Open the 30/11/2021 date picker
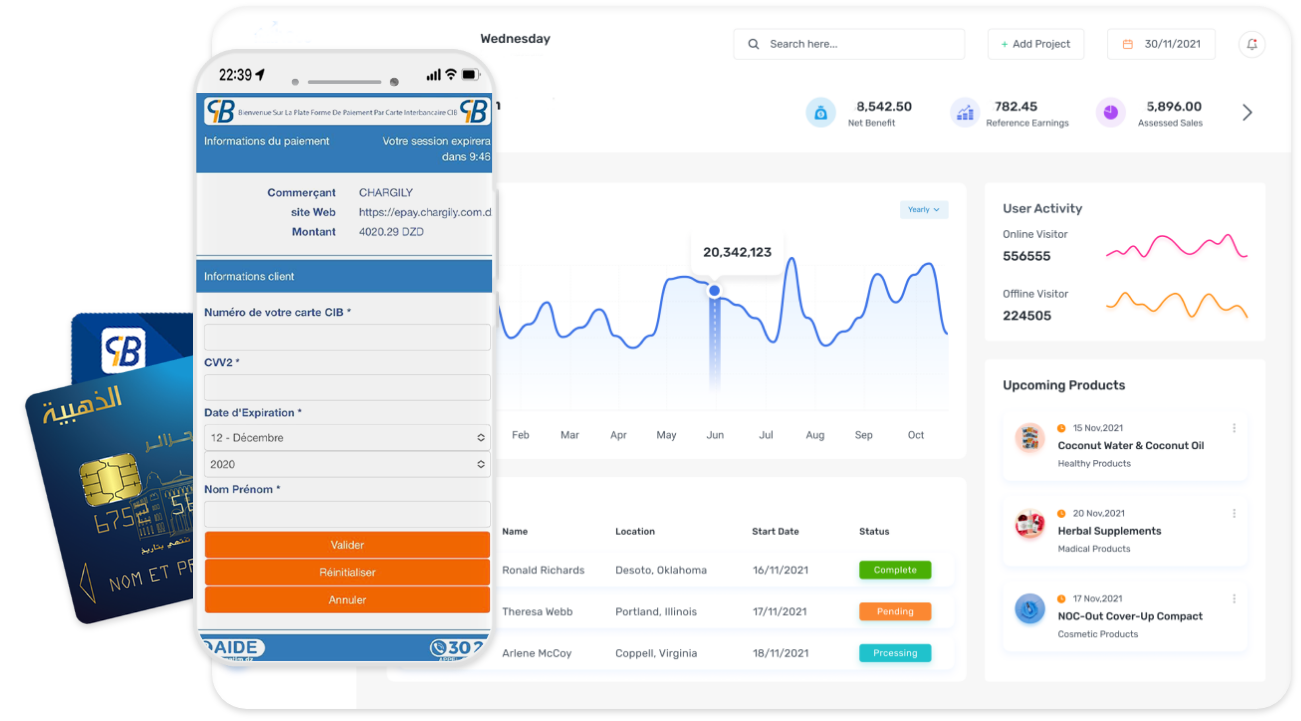This screenshot has width=1301, height=721. pyautogui.click(x=1161, y=44)
